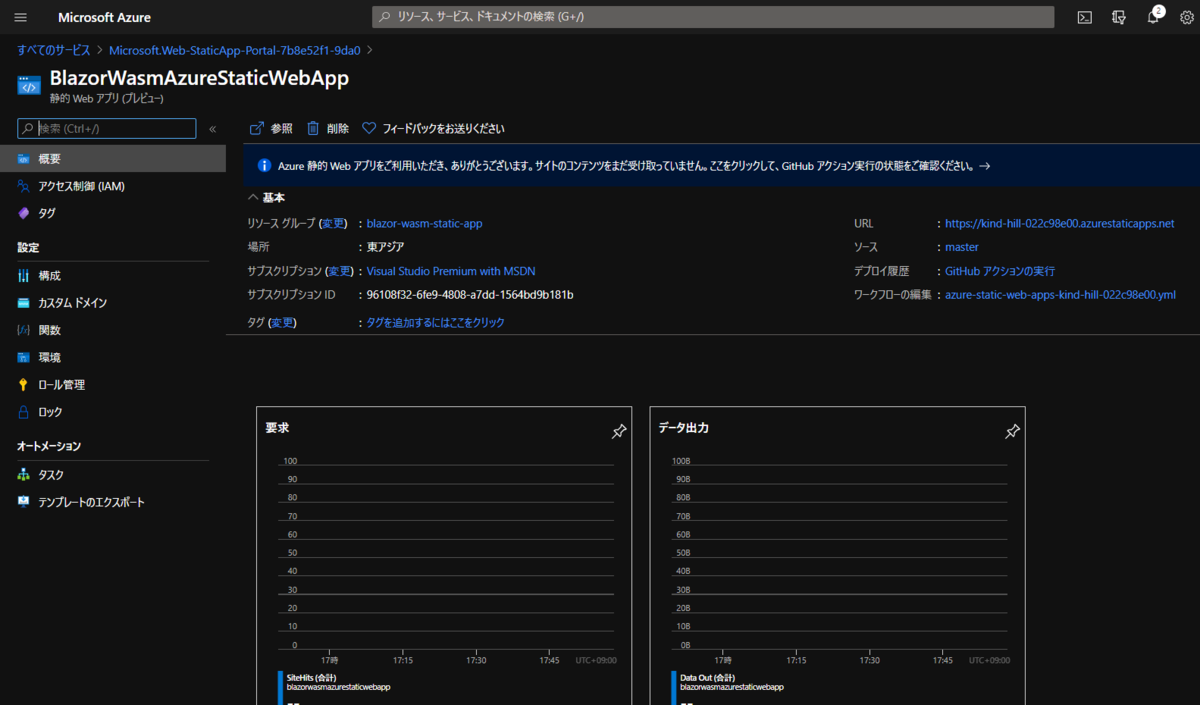Screen dimensions: 1200x705
Task: Click the static web app resource icon
Action: click(29, 85)
